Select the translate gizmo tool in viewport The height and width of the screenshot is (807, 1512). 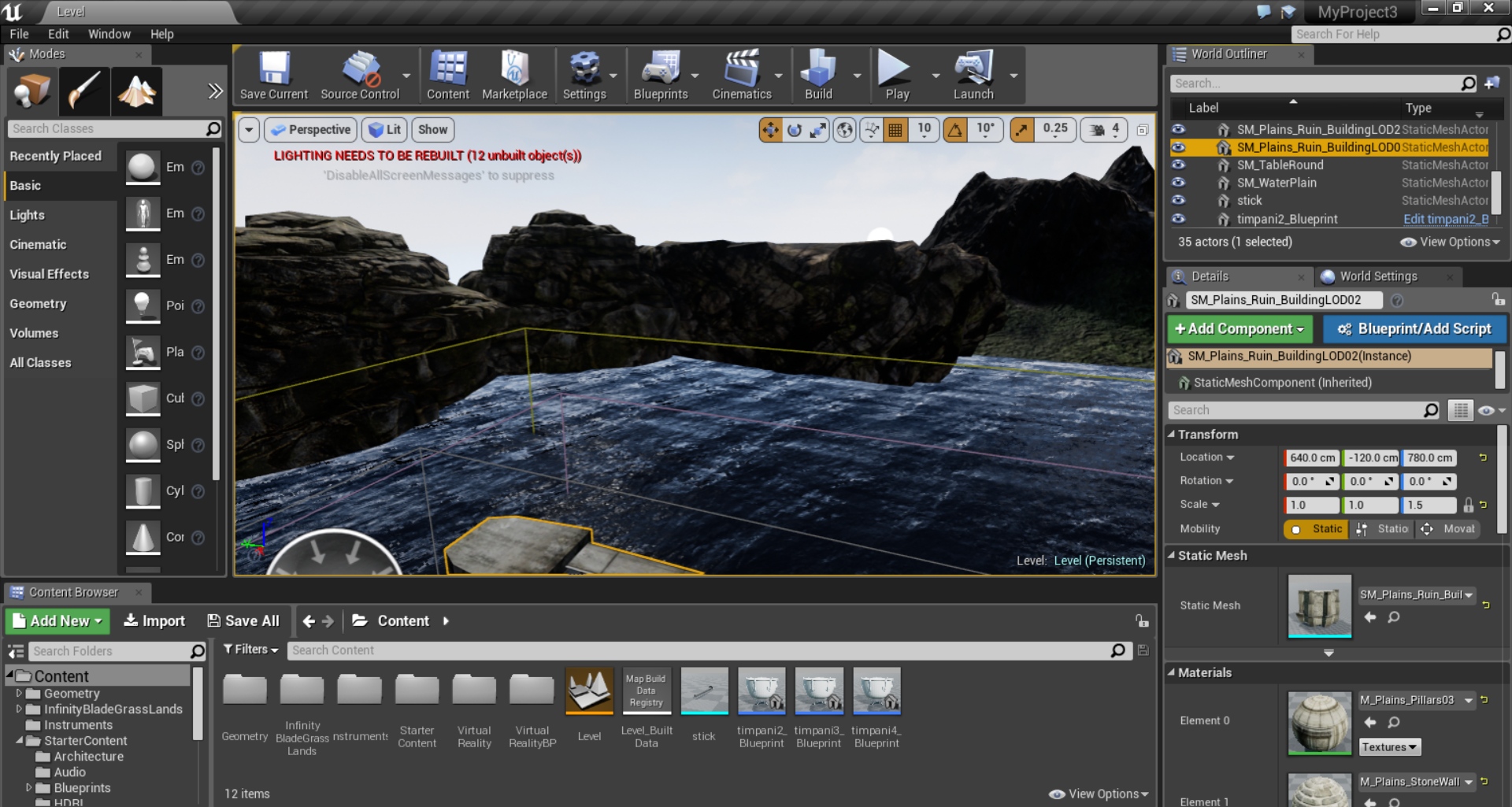(x=770, y=130)
